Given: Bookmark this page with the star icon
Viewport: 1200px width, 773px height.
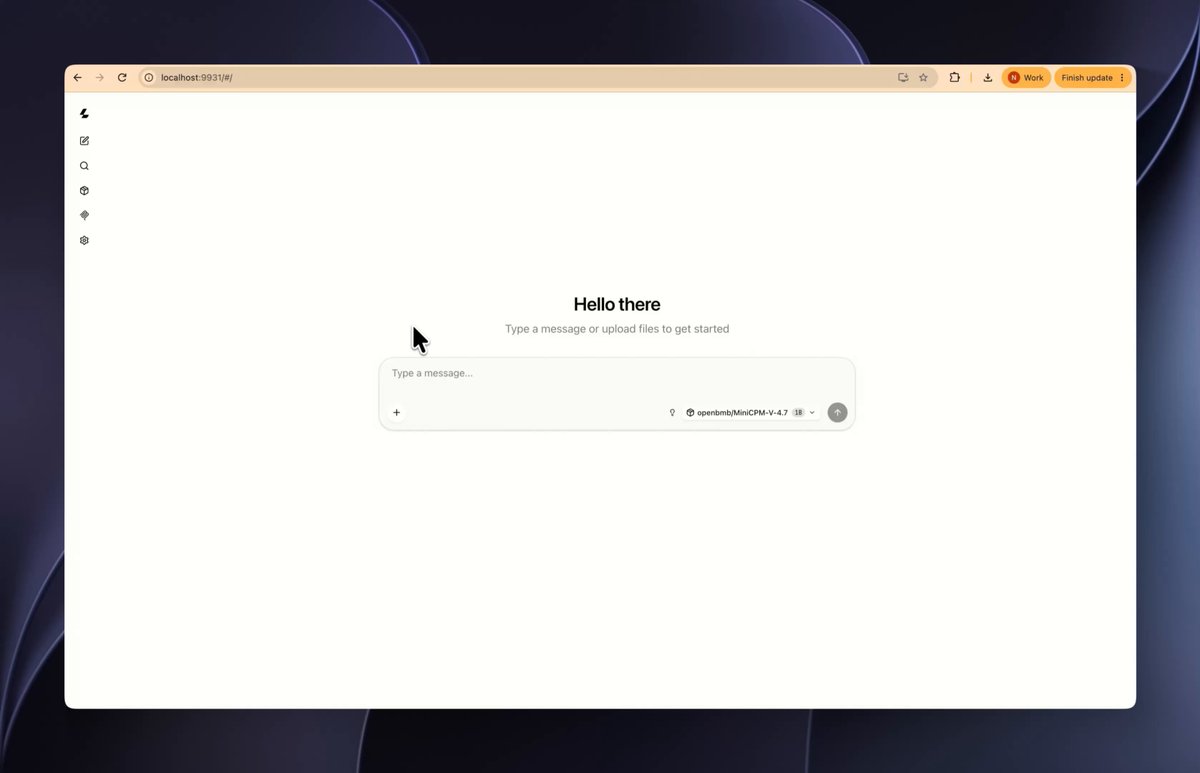Looking at the screenshot, I should point(923,77).
